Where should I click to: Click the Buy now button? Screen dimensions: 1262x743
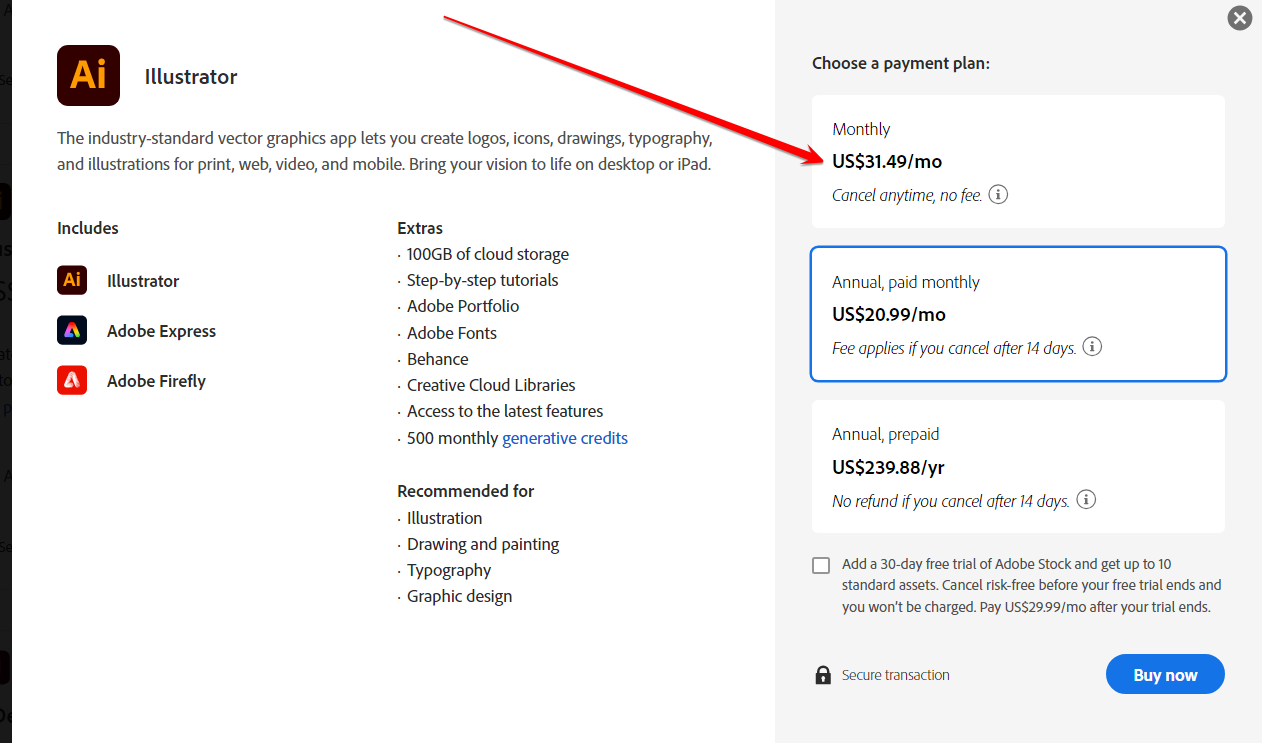(x=1164, y=674)
